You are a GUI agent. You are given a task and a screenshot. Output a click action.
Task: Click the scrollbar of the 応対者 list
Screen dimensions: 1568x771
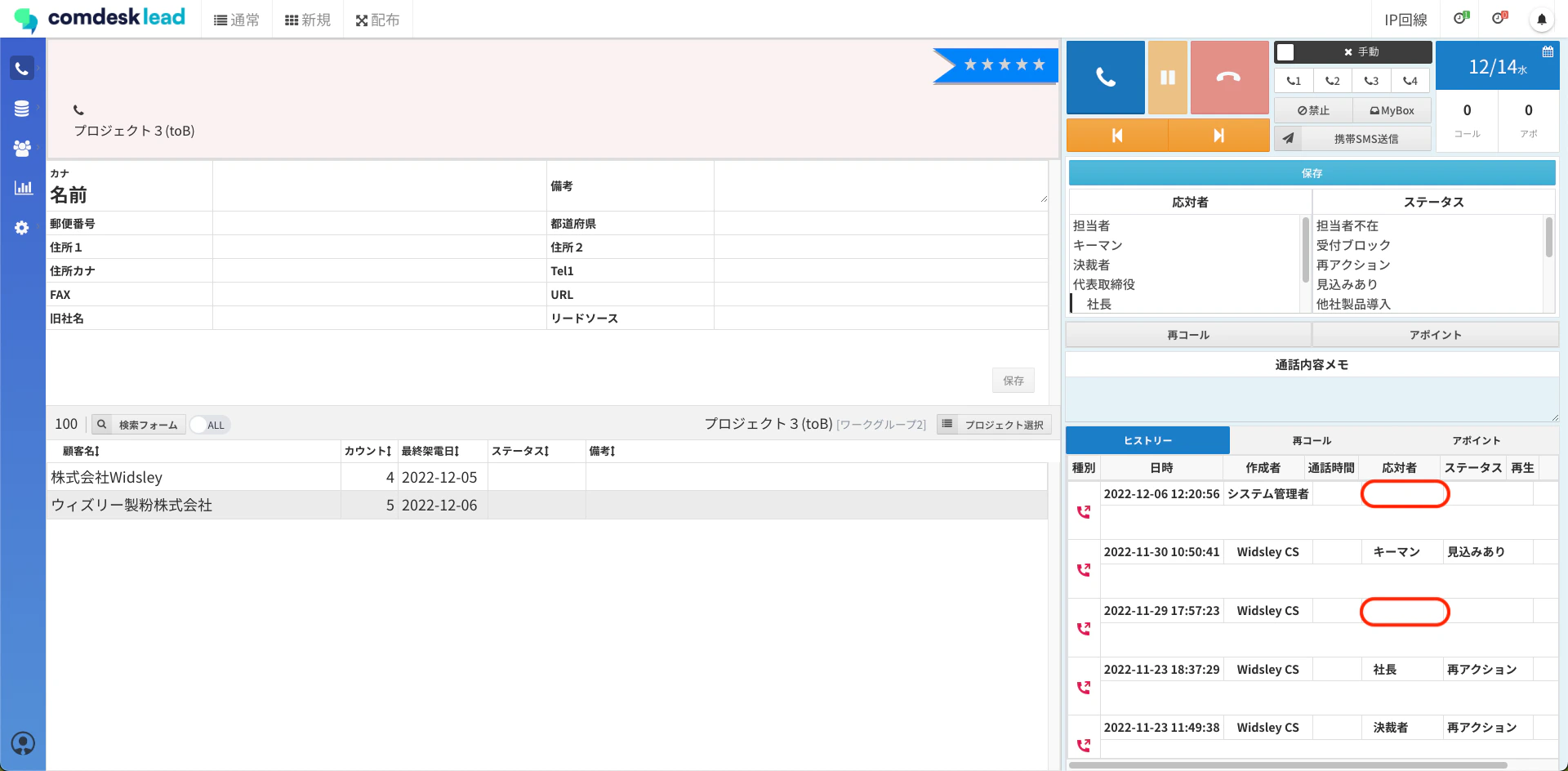(1306, 249)
